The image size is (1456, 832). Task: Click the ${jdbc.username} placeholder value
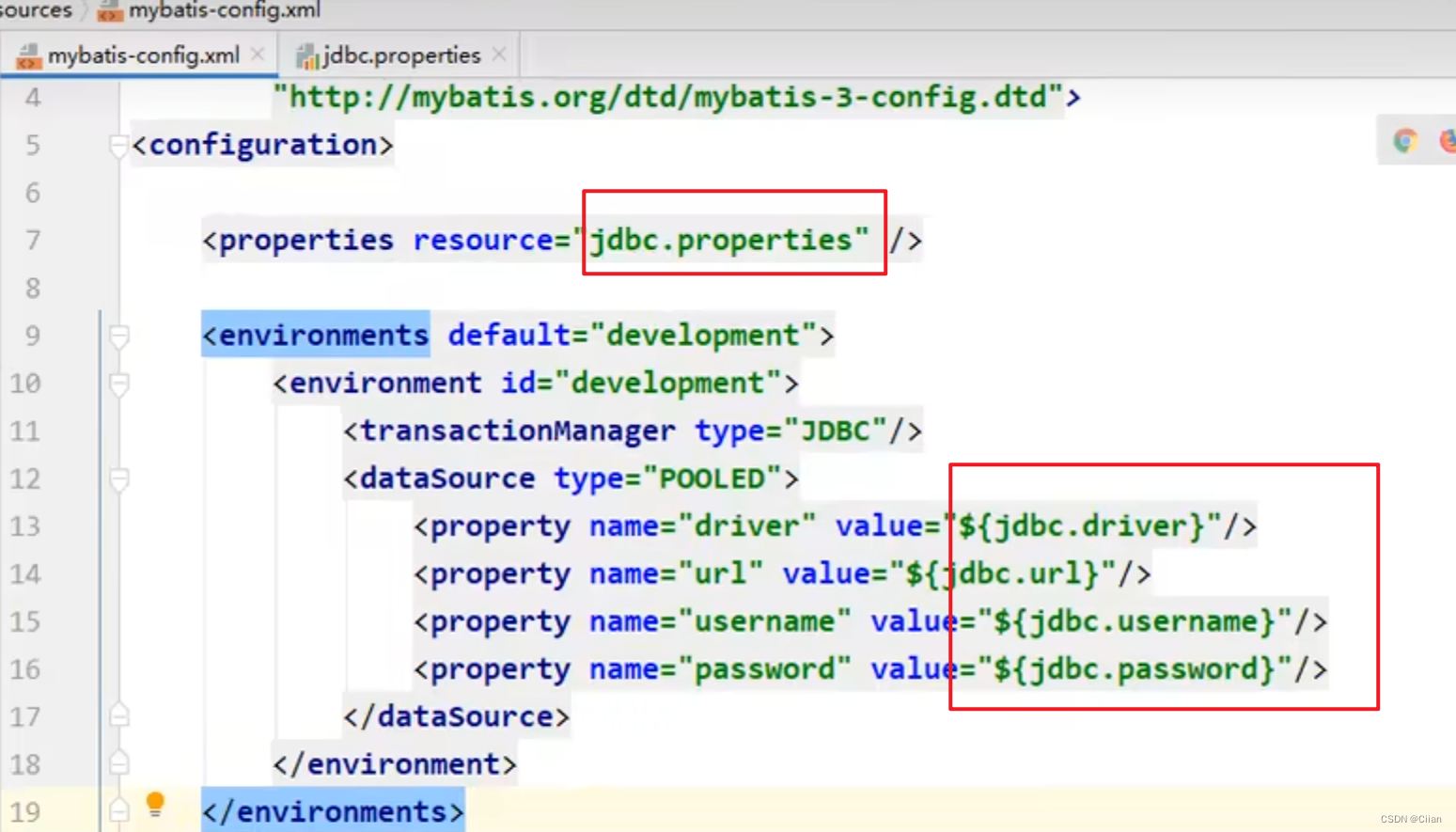(x=1135, y=622)
